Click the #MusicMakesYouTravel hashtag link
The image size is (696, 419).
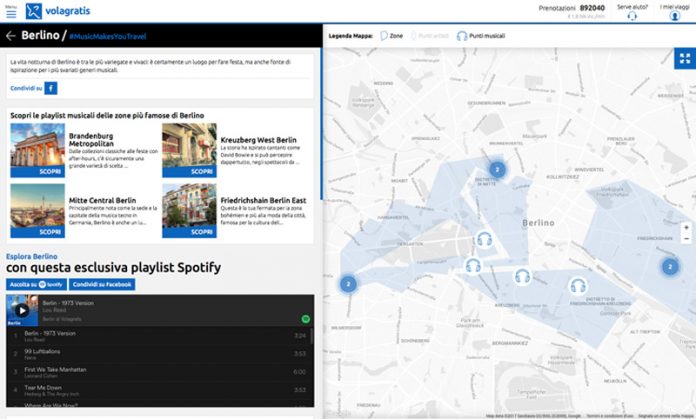tap(108, 36)
